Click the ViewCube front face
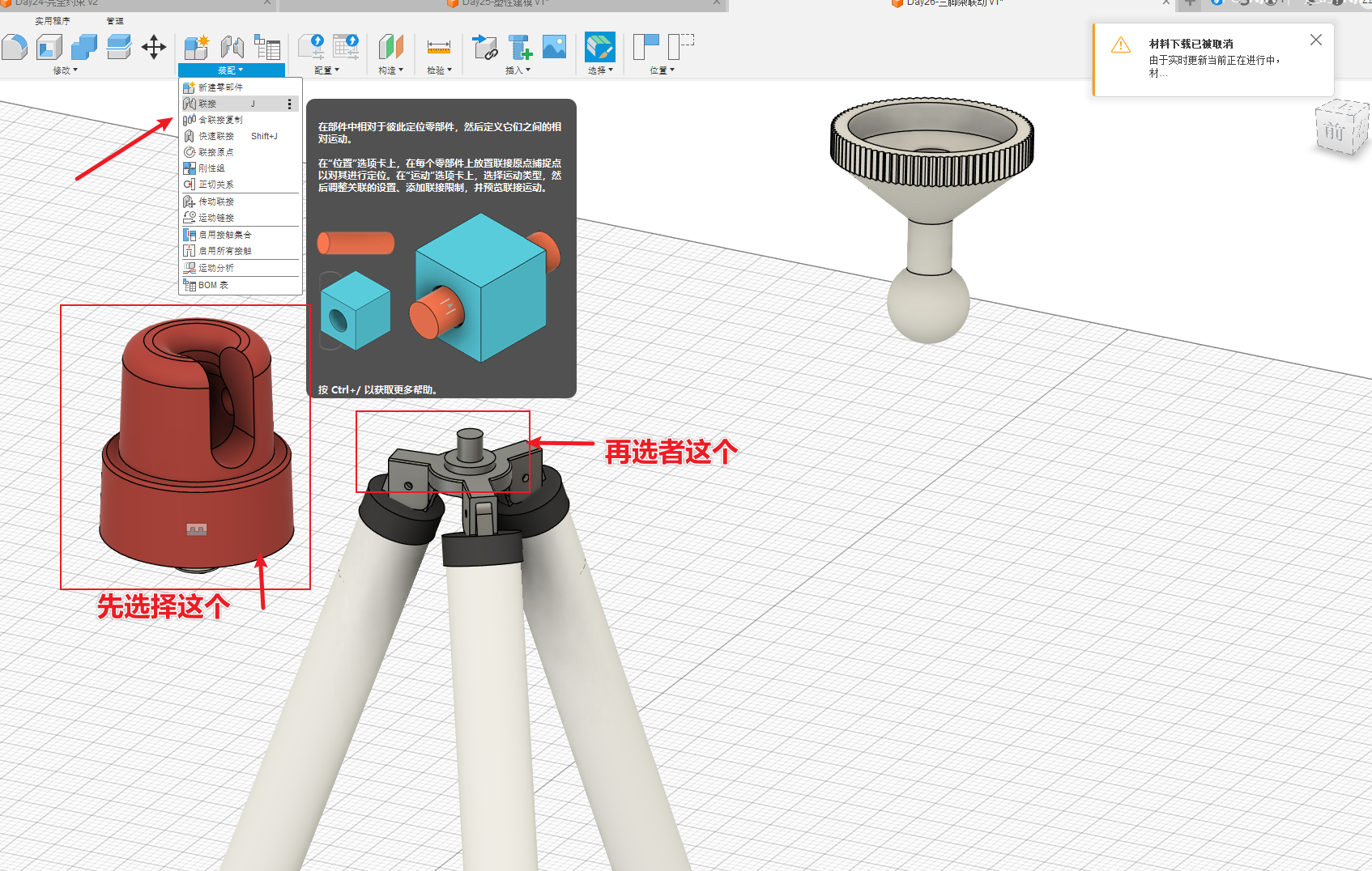 point(1334,131)
